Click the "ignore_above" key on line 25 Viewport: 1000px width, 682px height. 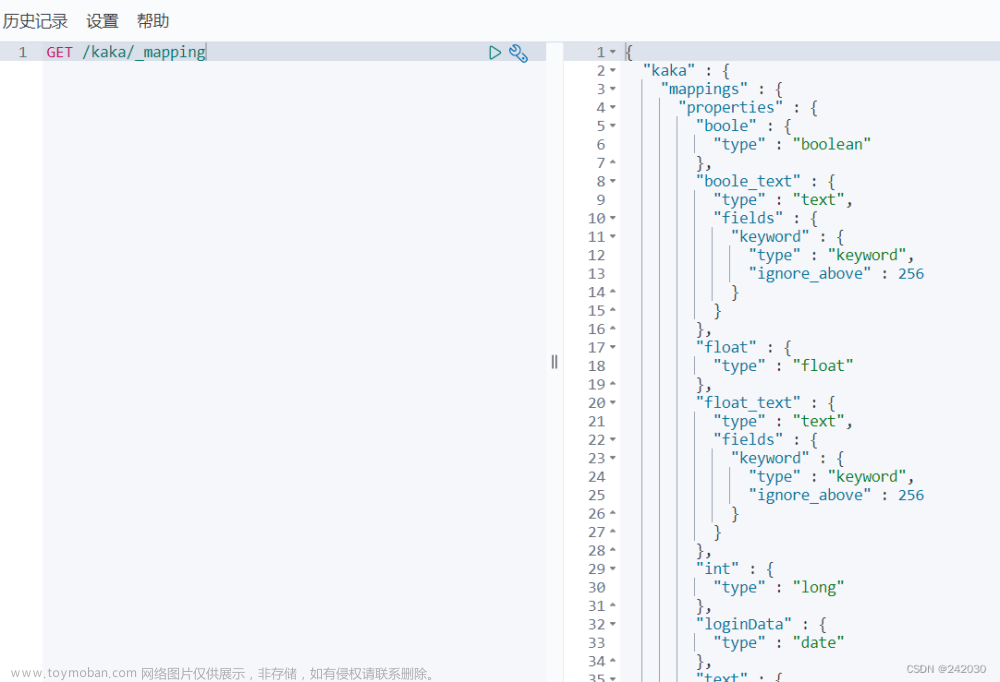(810, 495)
